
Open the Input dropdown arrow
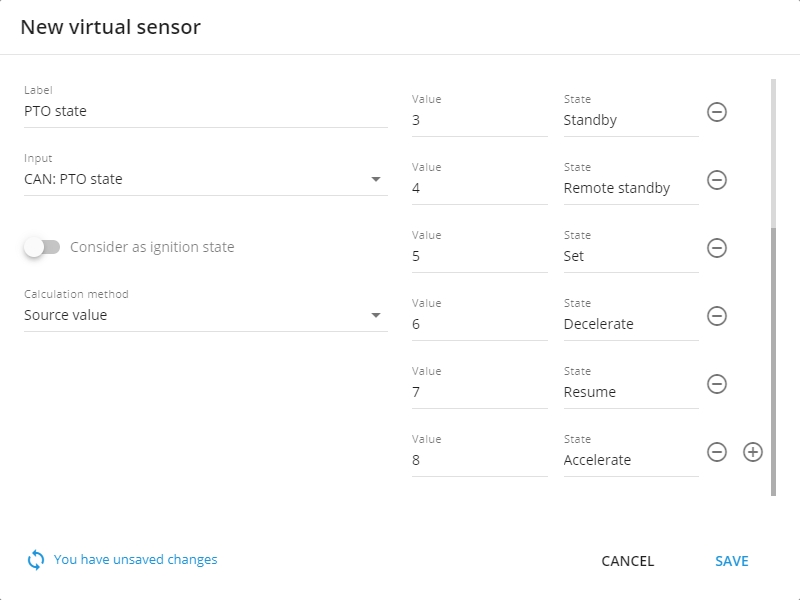click(x=376, y=180)
